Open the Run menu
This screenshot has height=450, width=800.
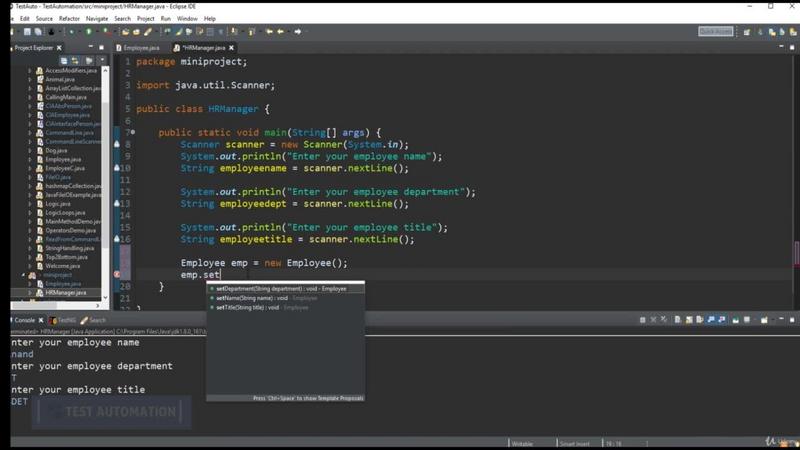pos(165,18)
